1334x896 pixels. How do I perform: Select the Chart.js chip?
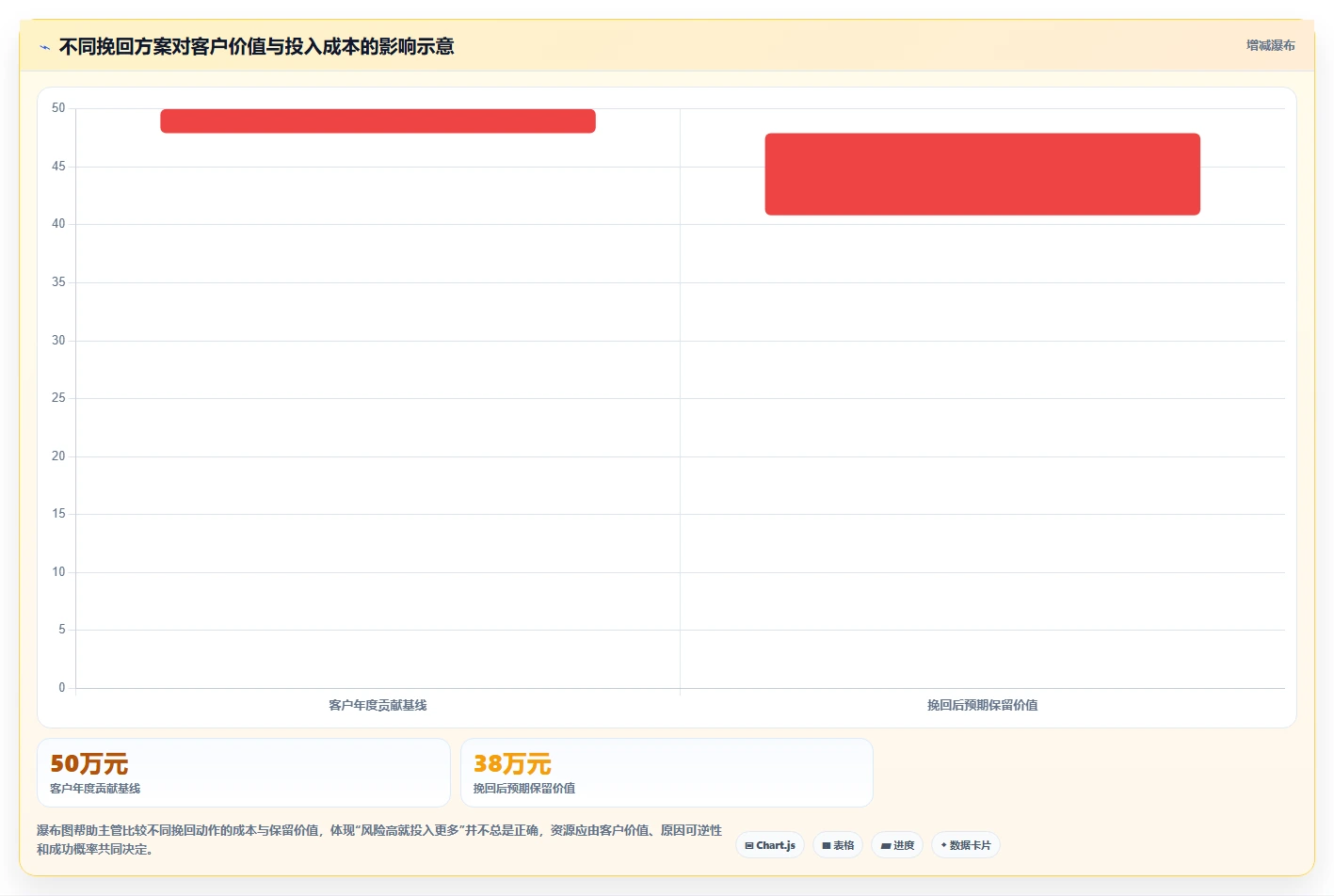[770, 845]
